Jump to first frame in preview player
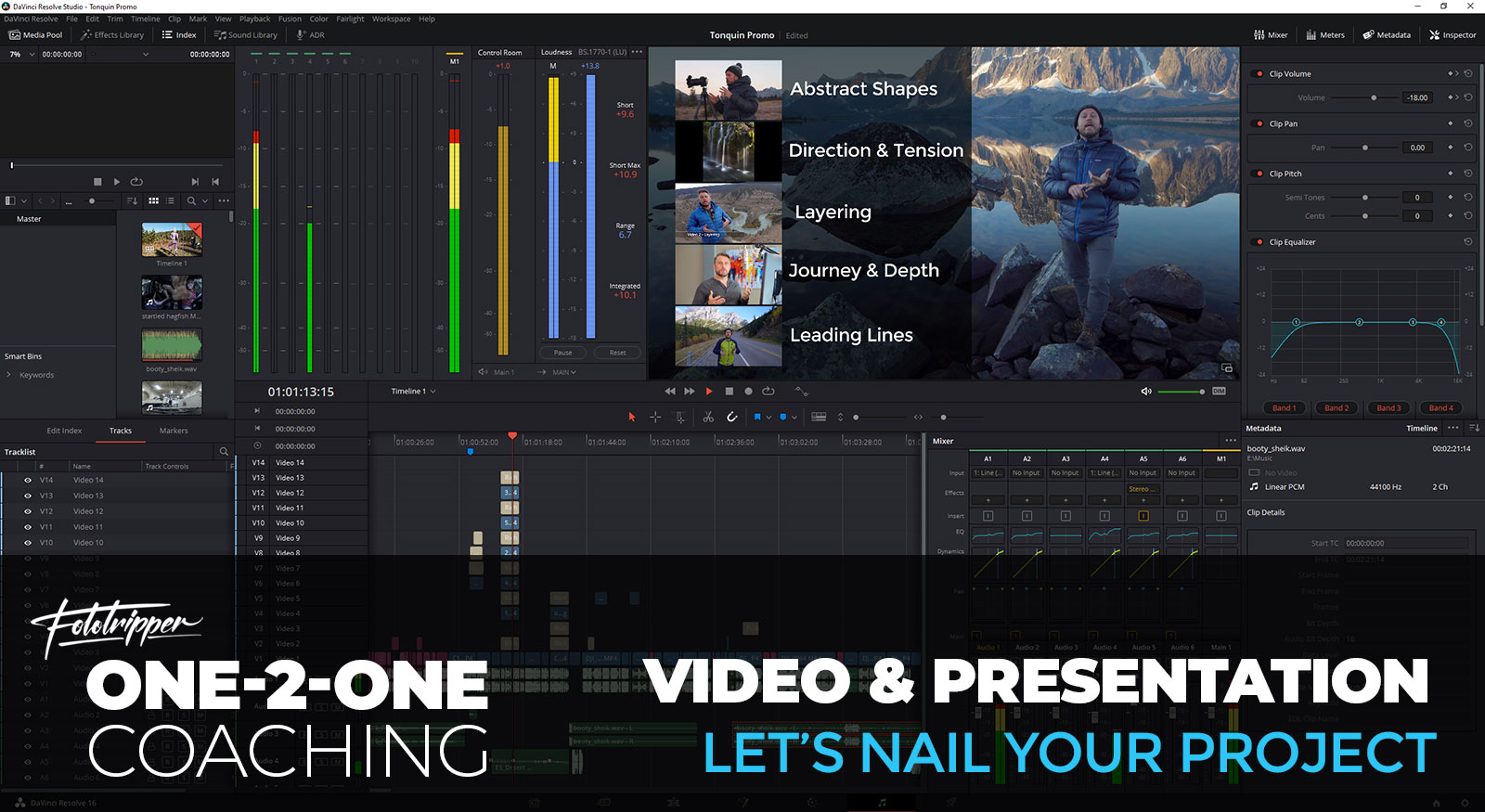The width and height of the screenshot is (1485, 812). click(215, 182)
